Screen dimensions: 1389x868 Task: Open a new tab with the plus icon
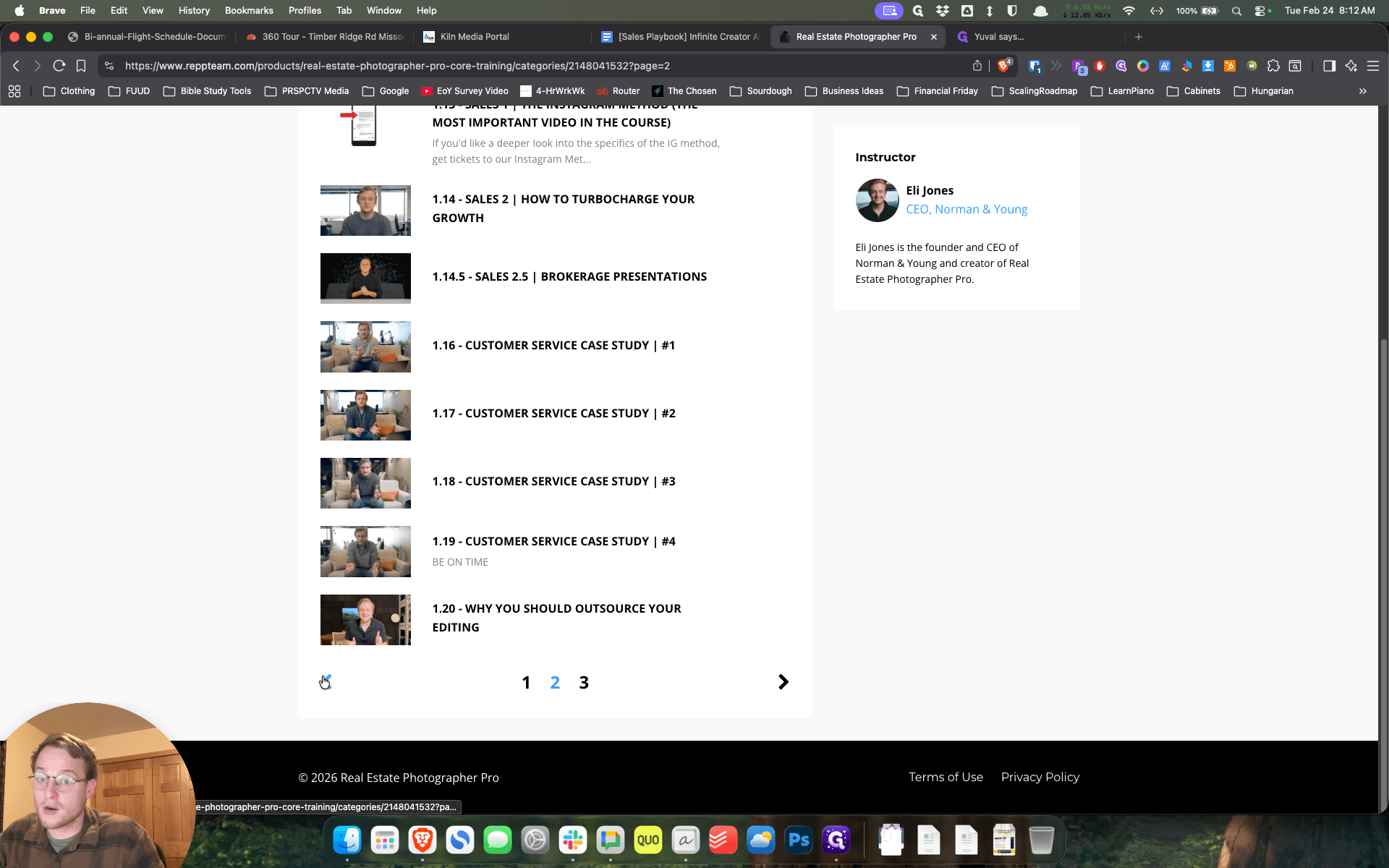1139,37
